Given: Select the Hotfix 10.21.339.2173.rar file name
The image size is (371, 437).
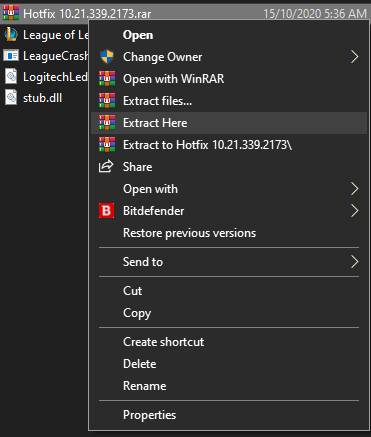Looking at the screenshot, I should [87, 14].
